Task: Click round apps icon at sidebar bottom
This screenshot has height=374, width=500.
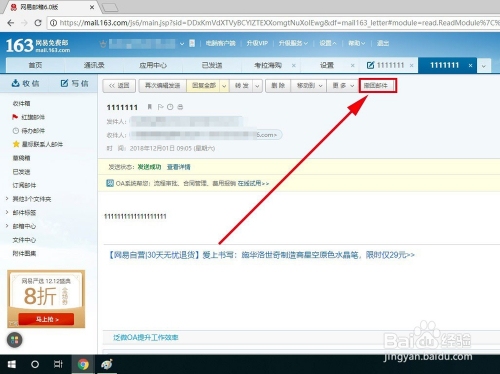Action: tap(15, 340)
